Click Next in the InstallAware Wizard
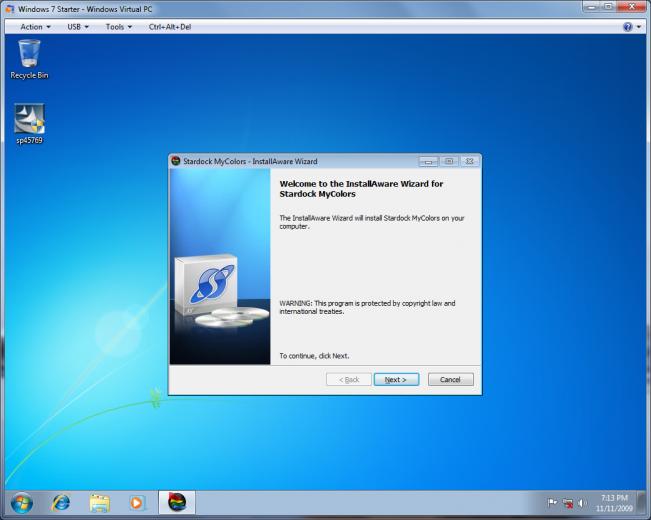The height and width of the screenshot is (520, 651). coord(396,380)
